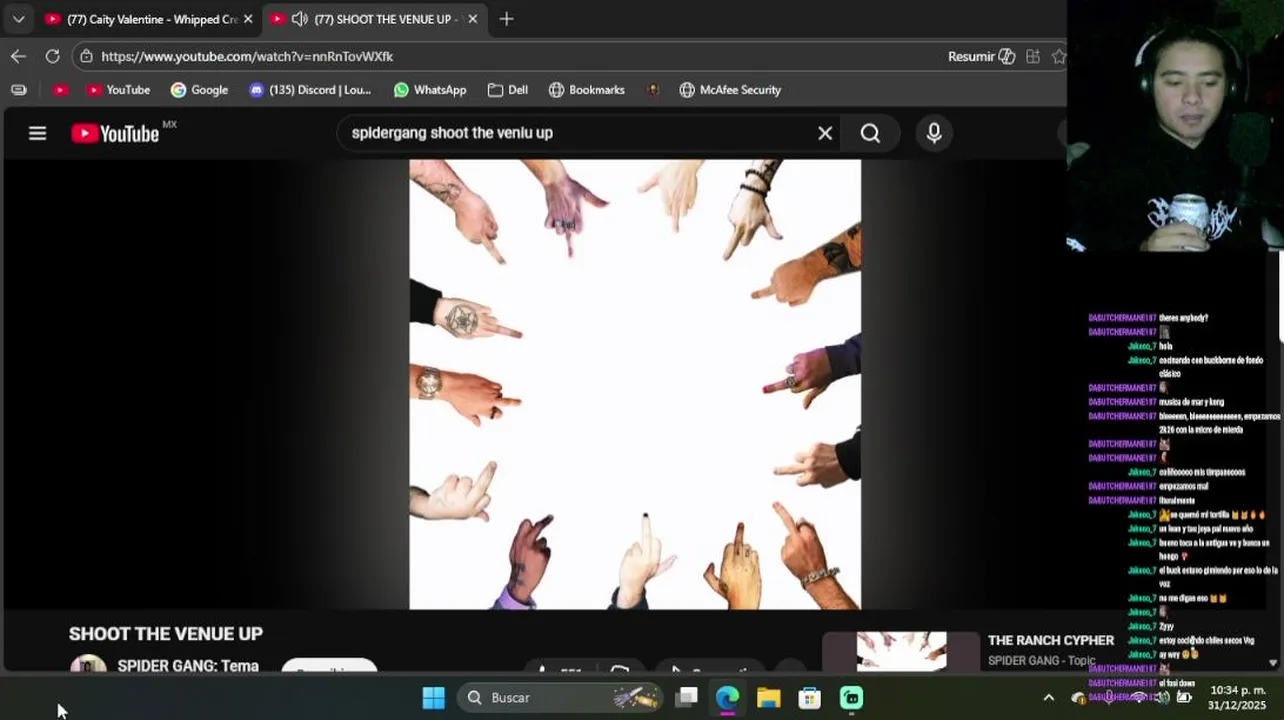The width and height of the screenshot is (1284, 720).
Task: Open File Explorer from taskbar
Action: point(768,698)
